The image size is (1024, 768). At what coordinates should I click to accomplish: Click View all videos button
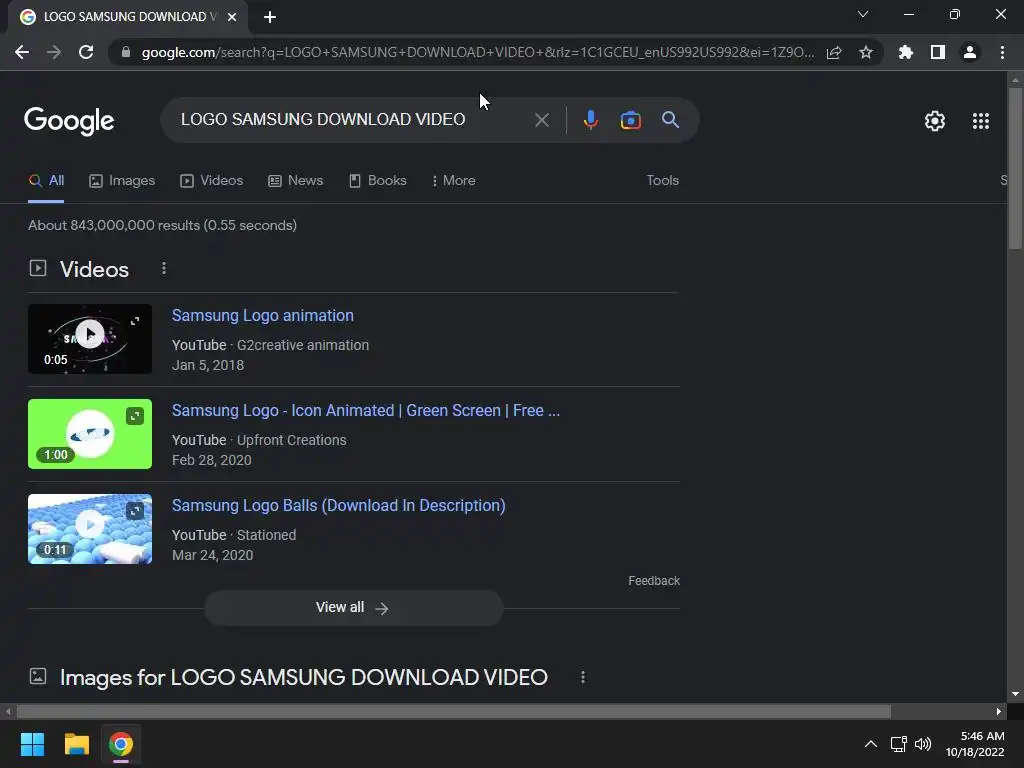click(x=353, y=608)
